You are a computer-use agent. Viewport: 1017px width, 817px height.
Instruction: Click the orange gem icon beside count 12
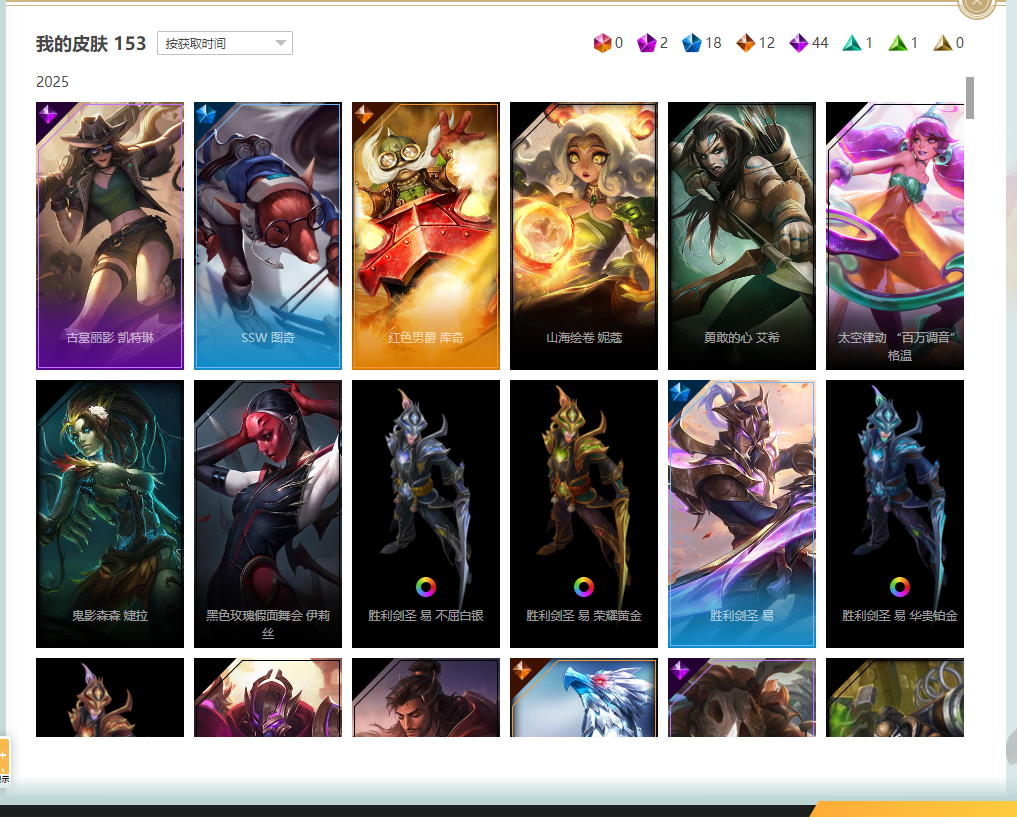(746, 43)
